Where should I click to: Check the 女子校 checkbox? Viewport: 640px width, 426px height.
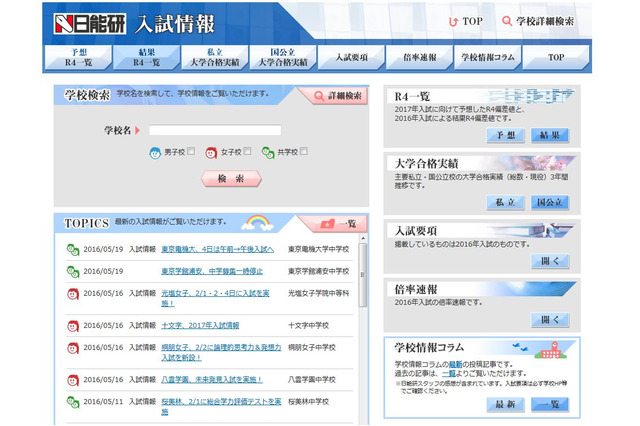click(247, 151)
